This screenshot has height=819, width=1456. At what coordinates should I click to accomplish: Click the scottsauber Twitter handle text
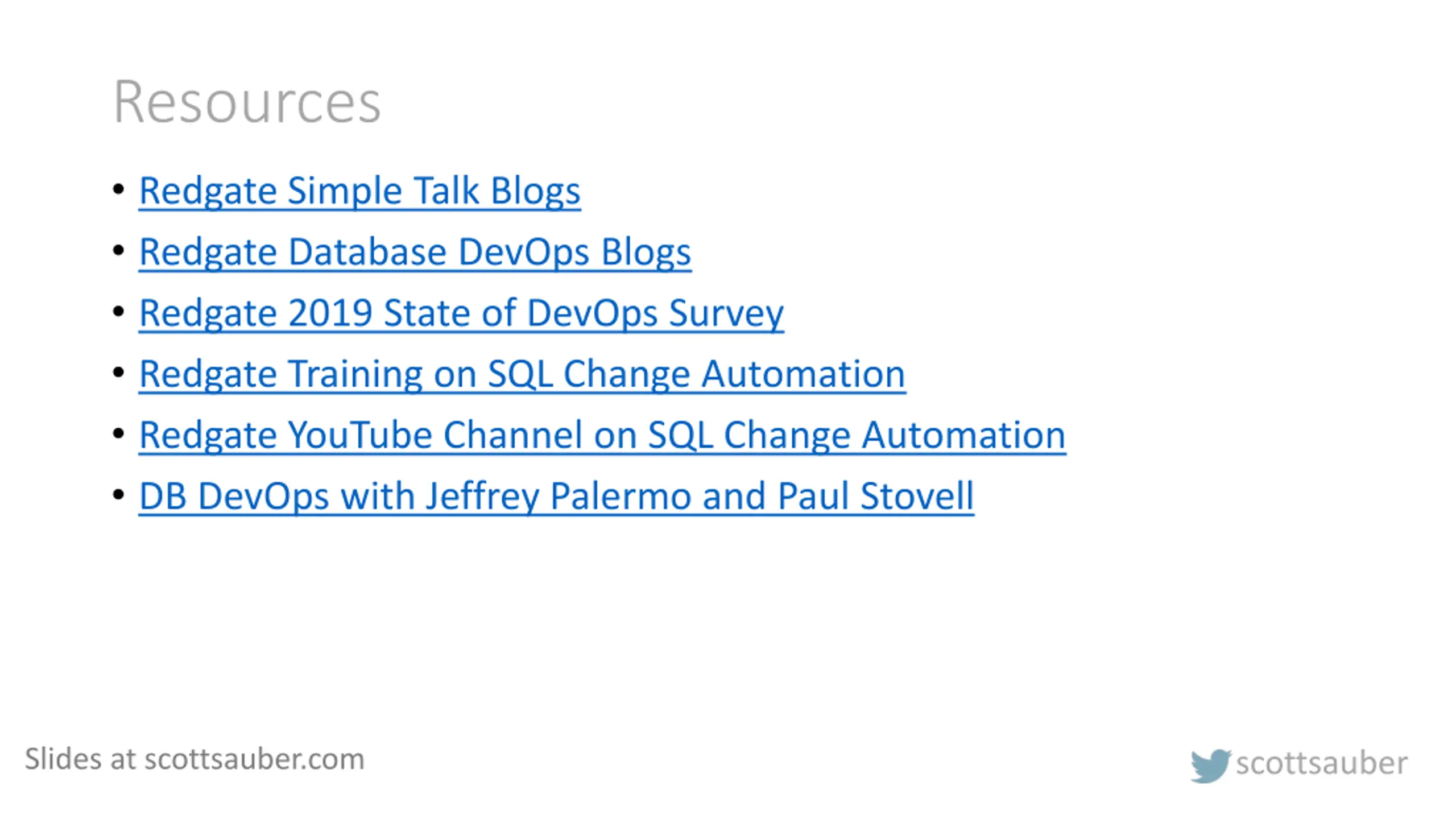(1321, 763)
